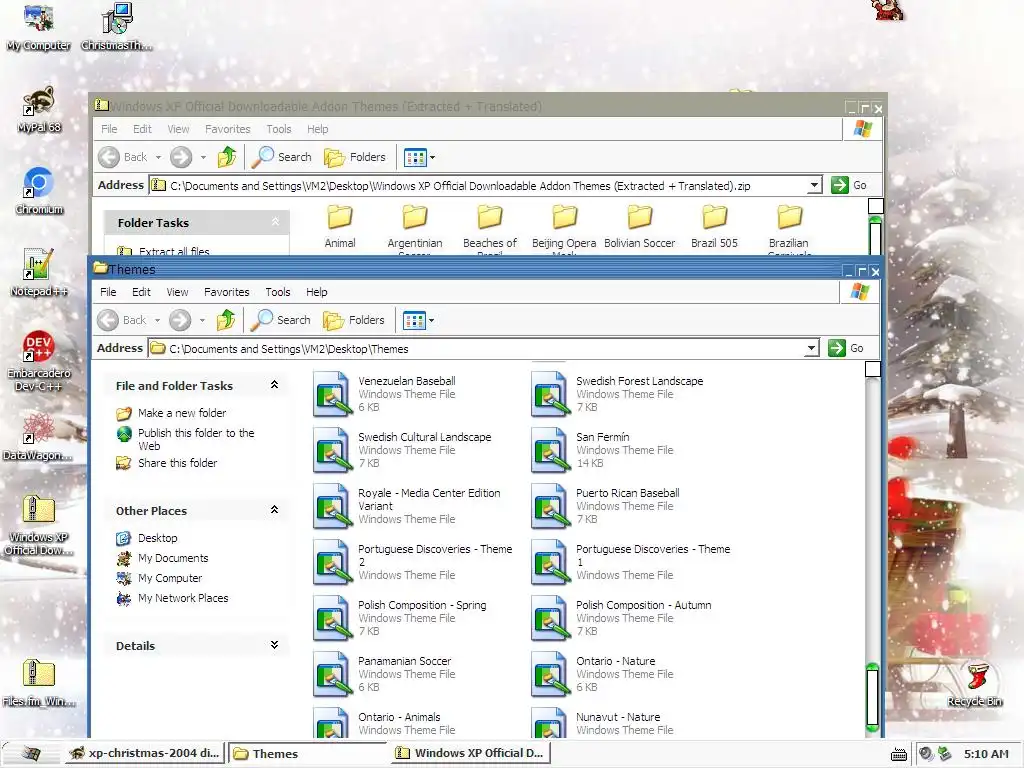Select Beijing Opera folder in zip window
The width and height of the screenshot is (1024, 768).
point(564,229)
